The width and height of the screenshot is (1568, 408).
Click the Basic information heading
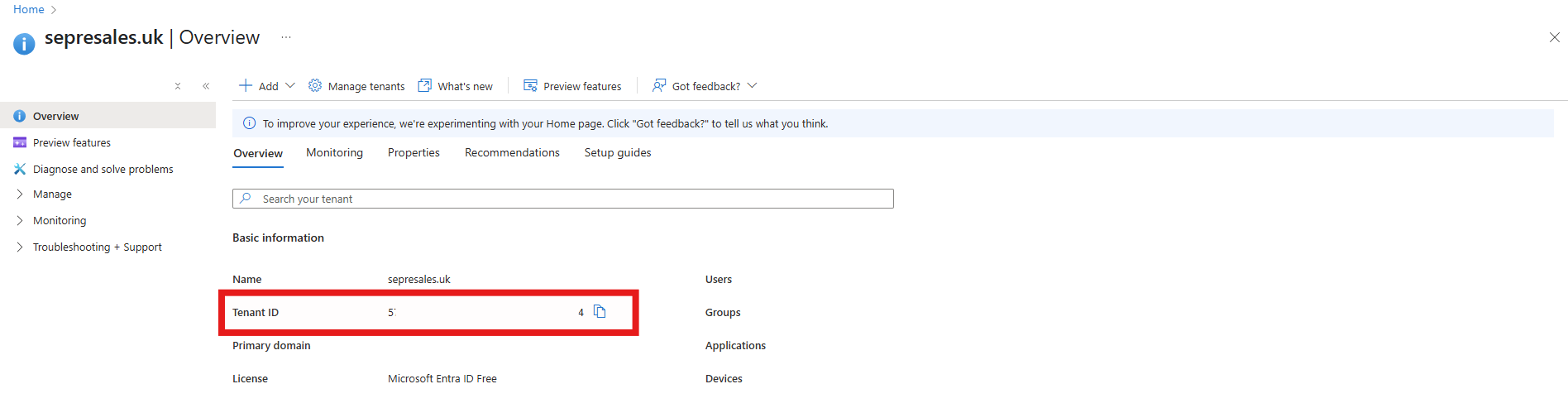coord(278,238)
